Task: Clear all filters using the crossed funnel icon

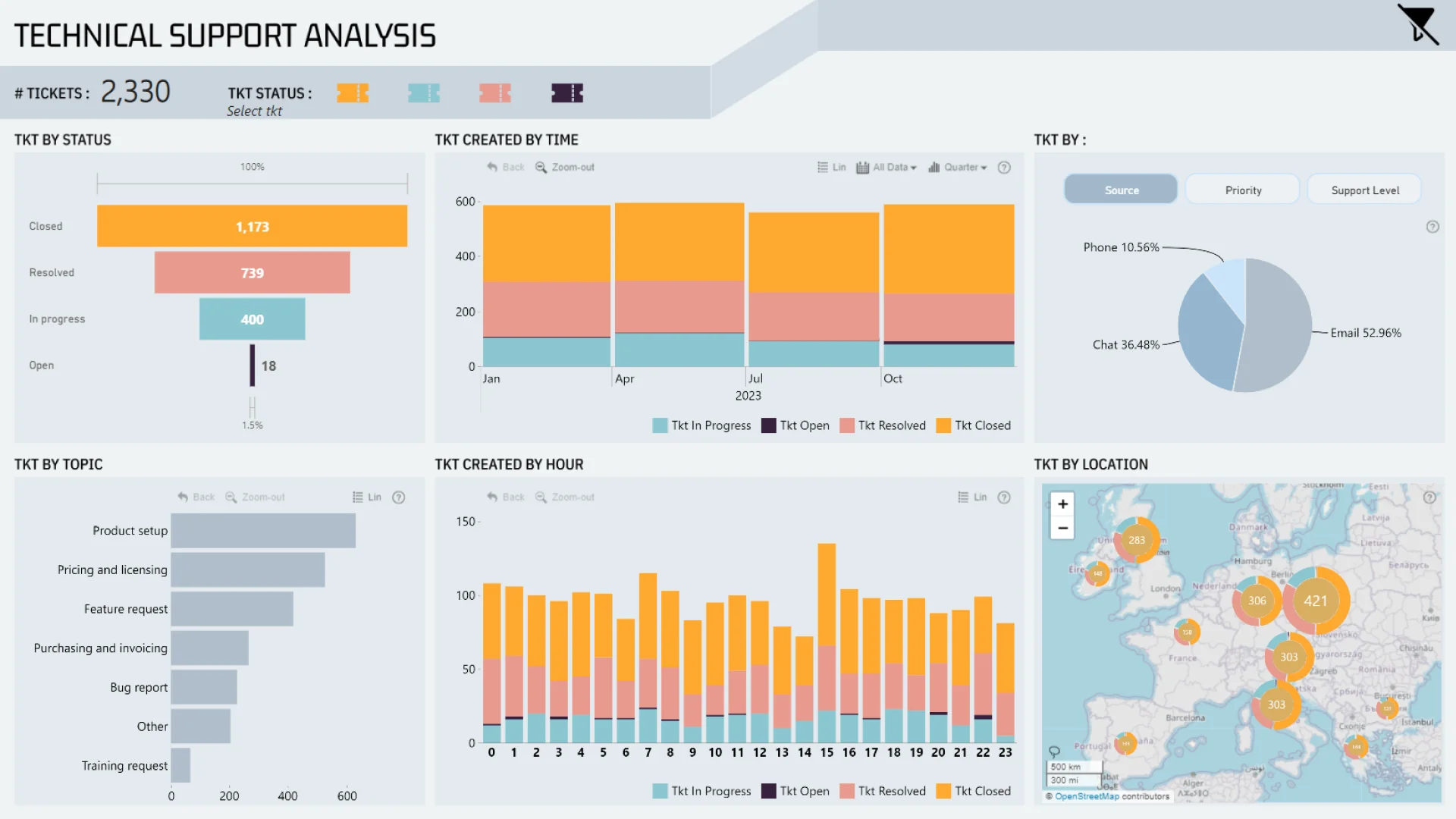Action: pyautogui.click(x=1418, y=24)
